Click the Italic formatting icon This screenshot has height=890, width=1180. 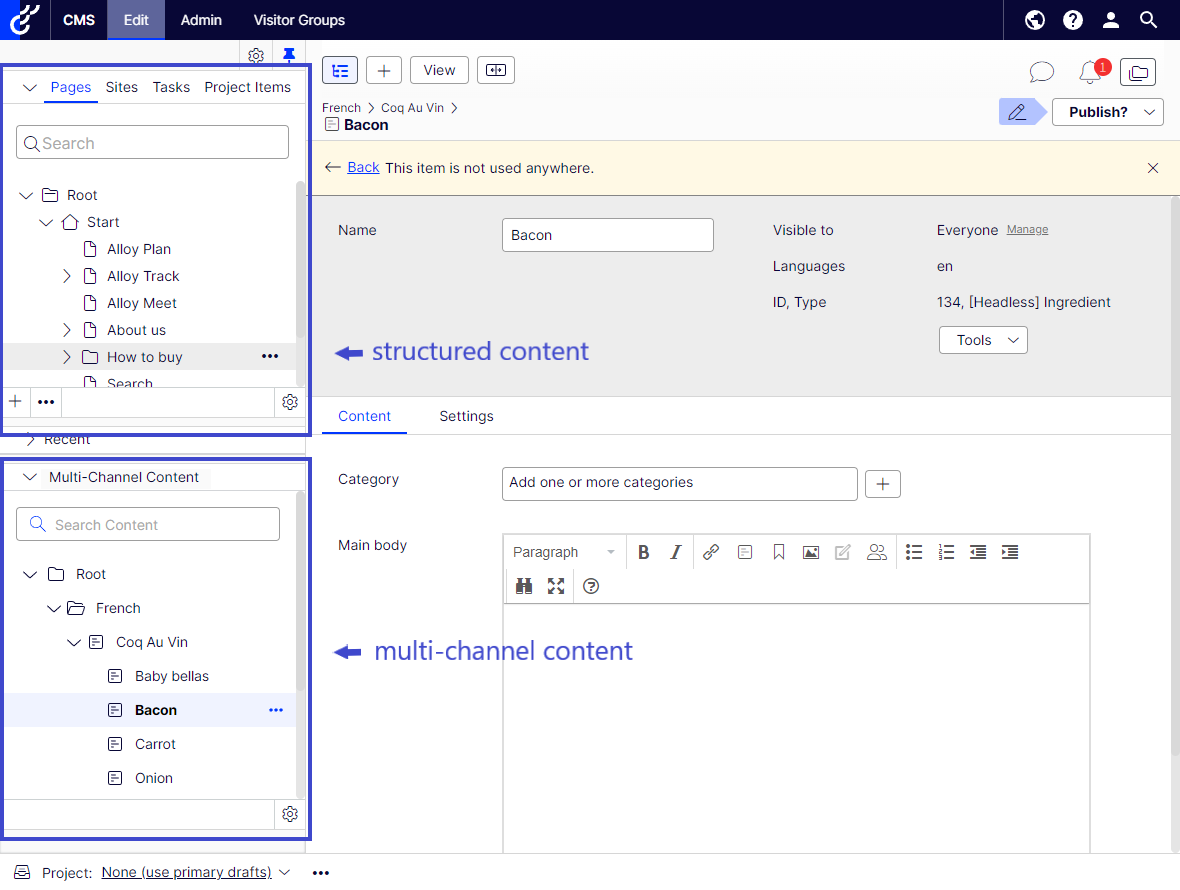tap(676, 552)
